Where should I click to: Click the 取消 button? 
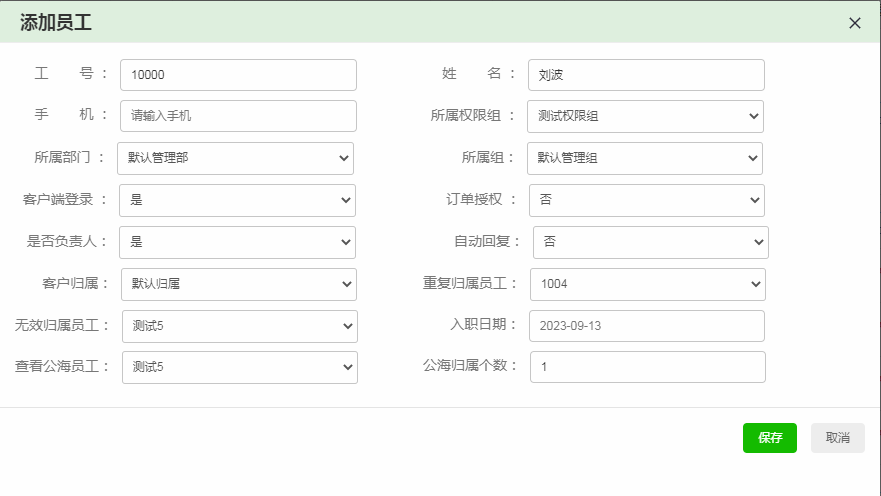pyautogui.click(x=837, y=438)
